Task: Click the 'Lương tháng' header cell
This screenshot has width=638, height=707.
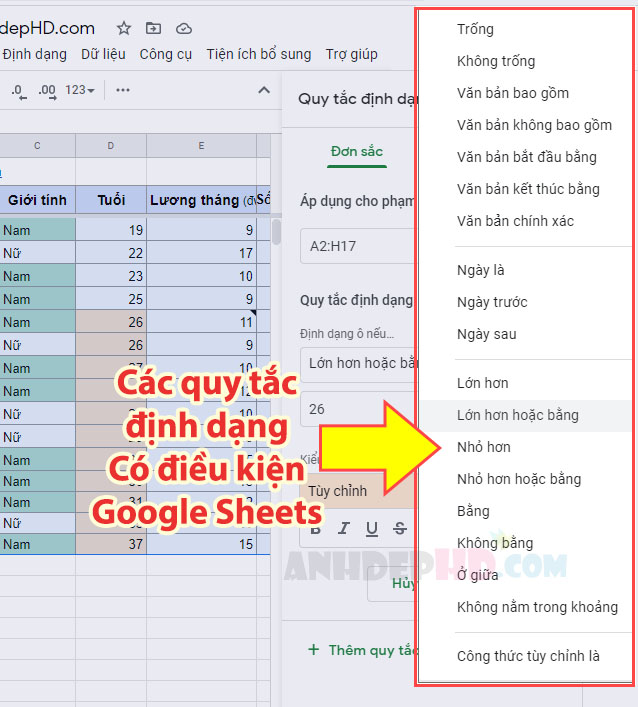Action: pos(201,200)
